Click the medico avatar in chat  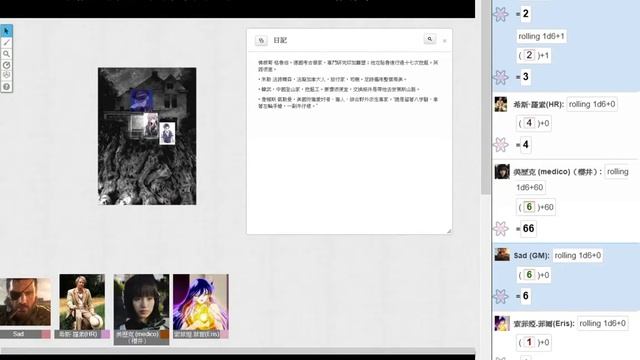[502, 171]
